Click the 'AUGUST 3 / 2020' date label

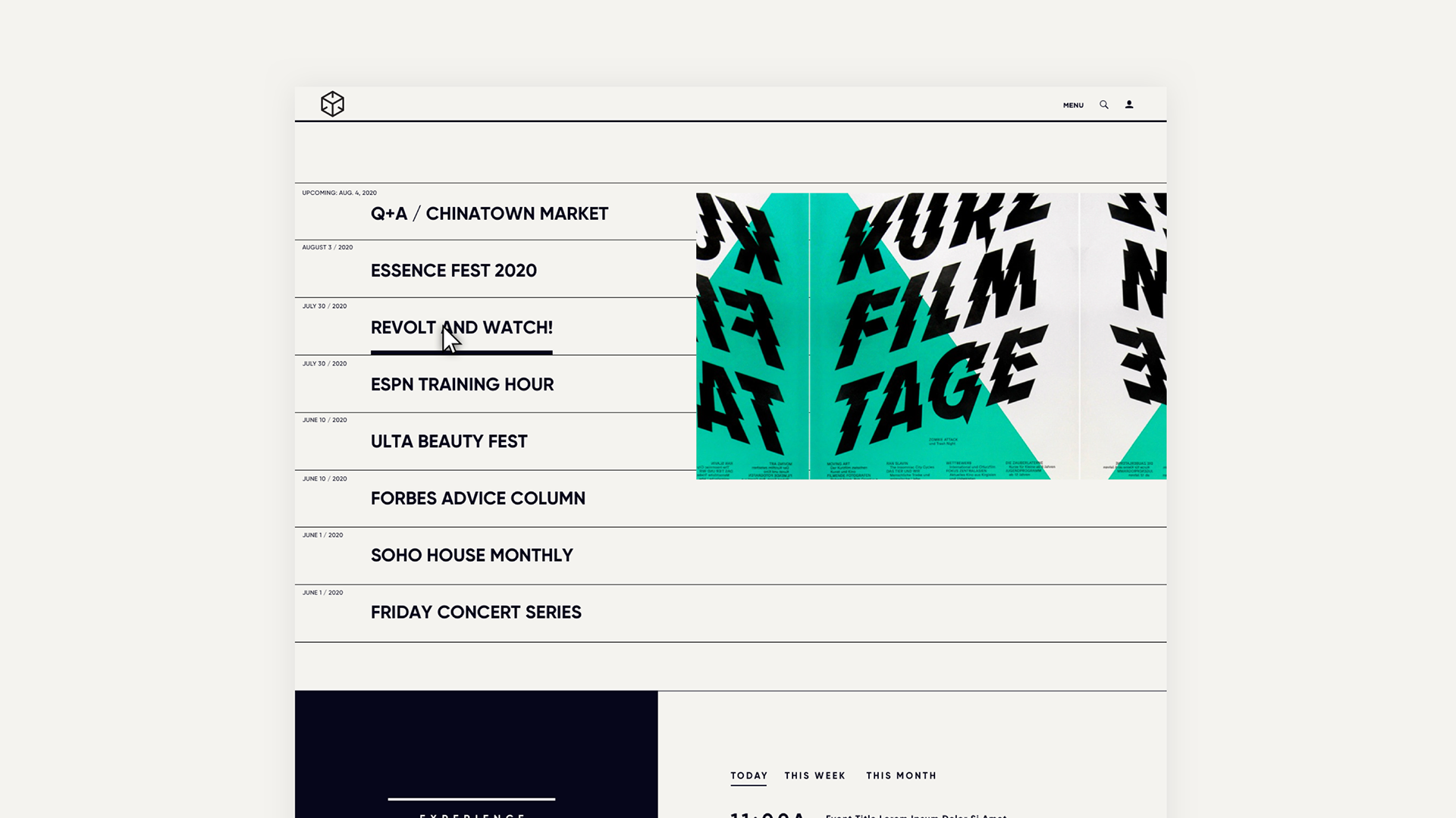[328, 247]
